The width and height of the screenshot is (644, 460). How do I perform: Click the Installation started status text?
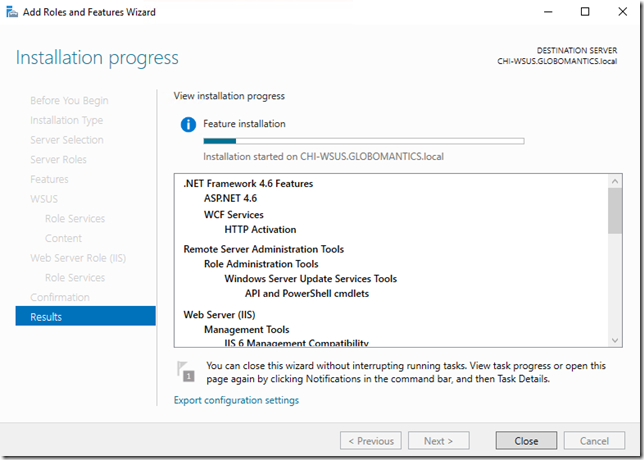pos(323,156)
